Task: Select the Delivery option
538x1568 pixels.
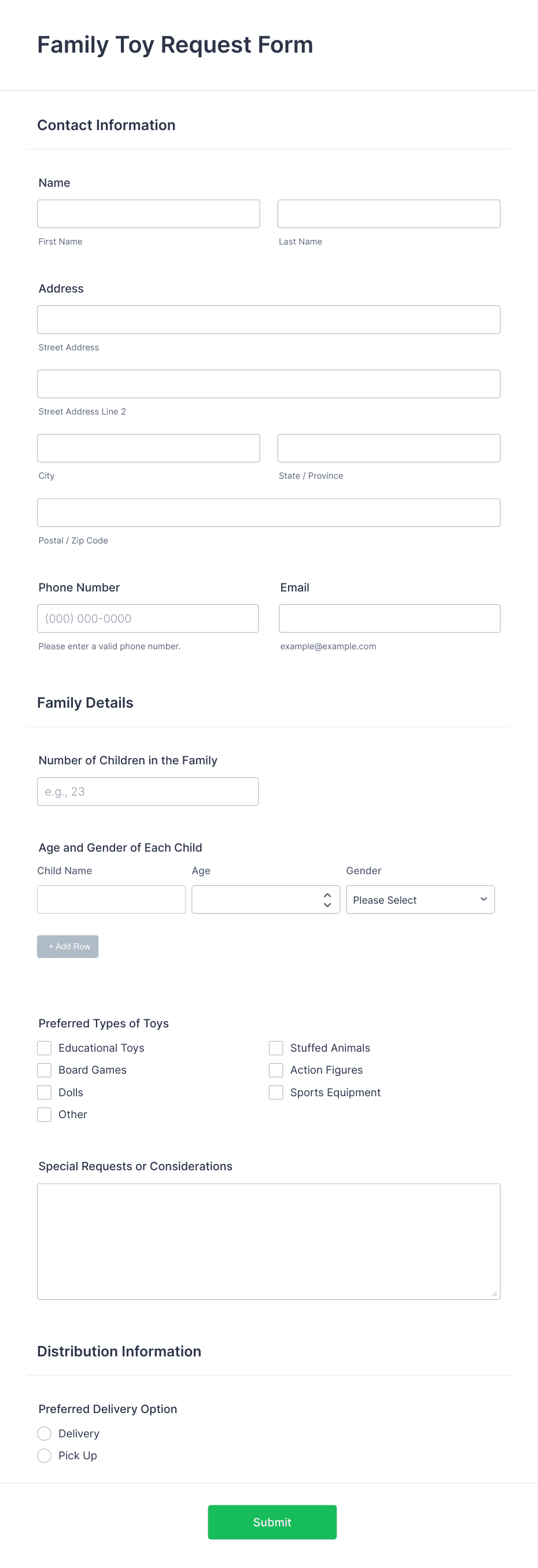Action: pos(43,1433)
